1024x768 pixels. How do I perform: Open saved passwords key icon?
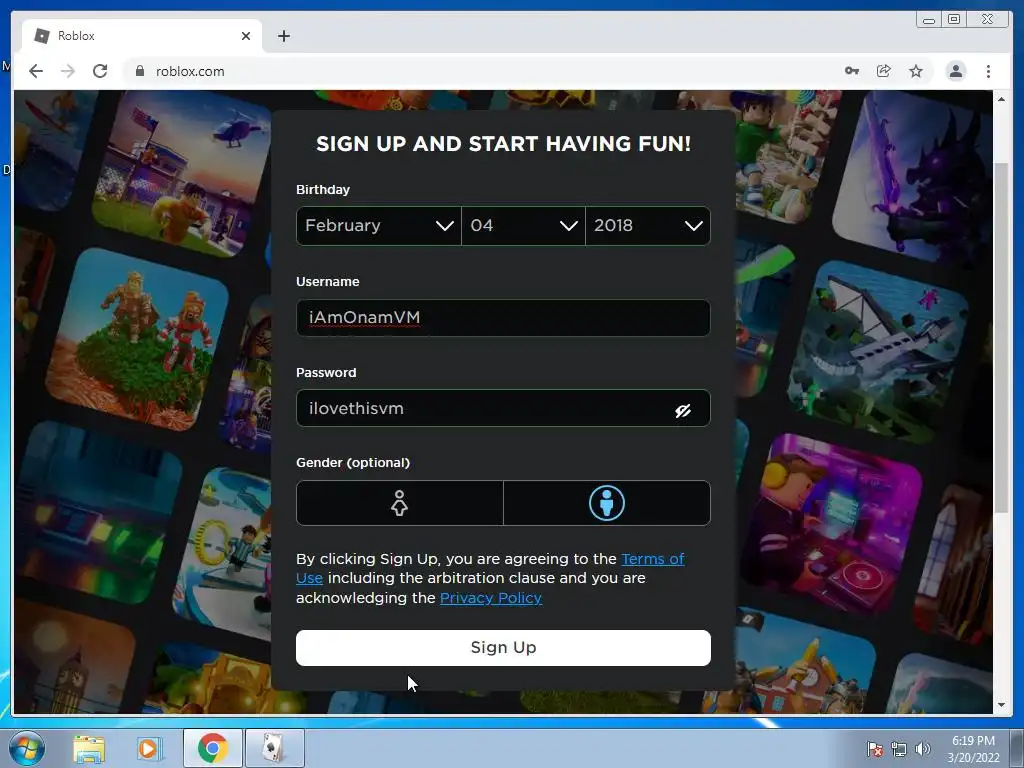pos(852,71)
